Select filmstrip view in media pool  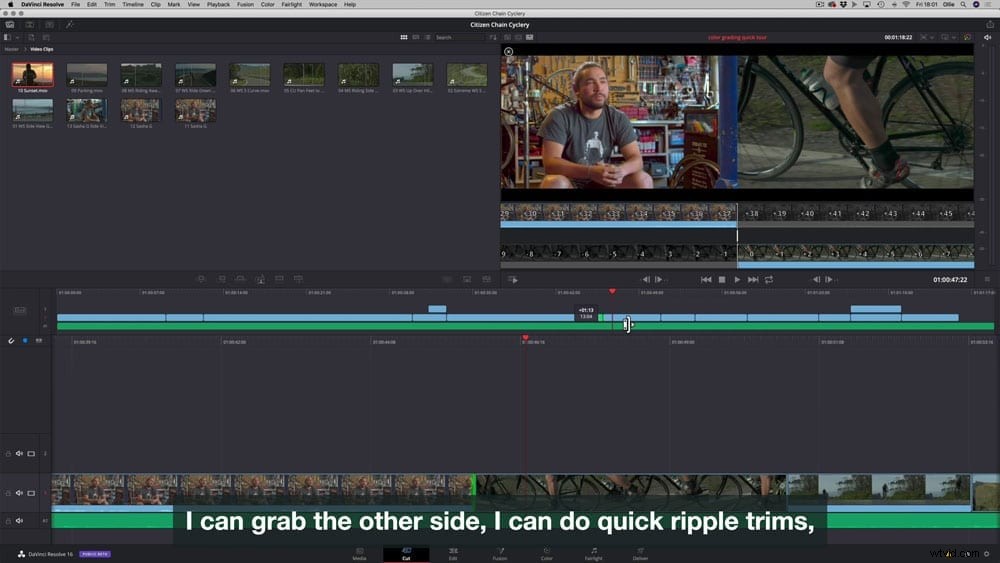point(416,38)
